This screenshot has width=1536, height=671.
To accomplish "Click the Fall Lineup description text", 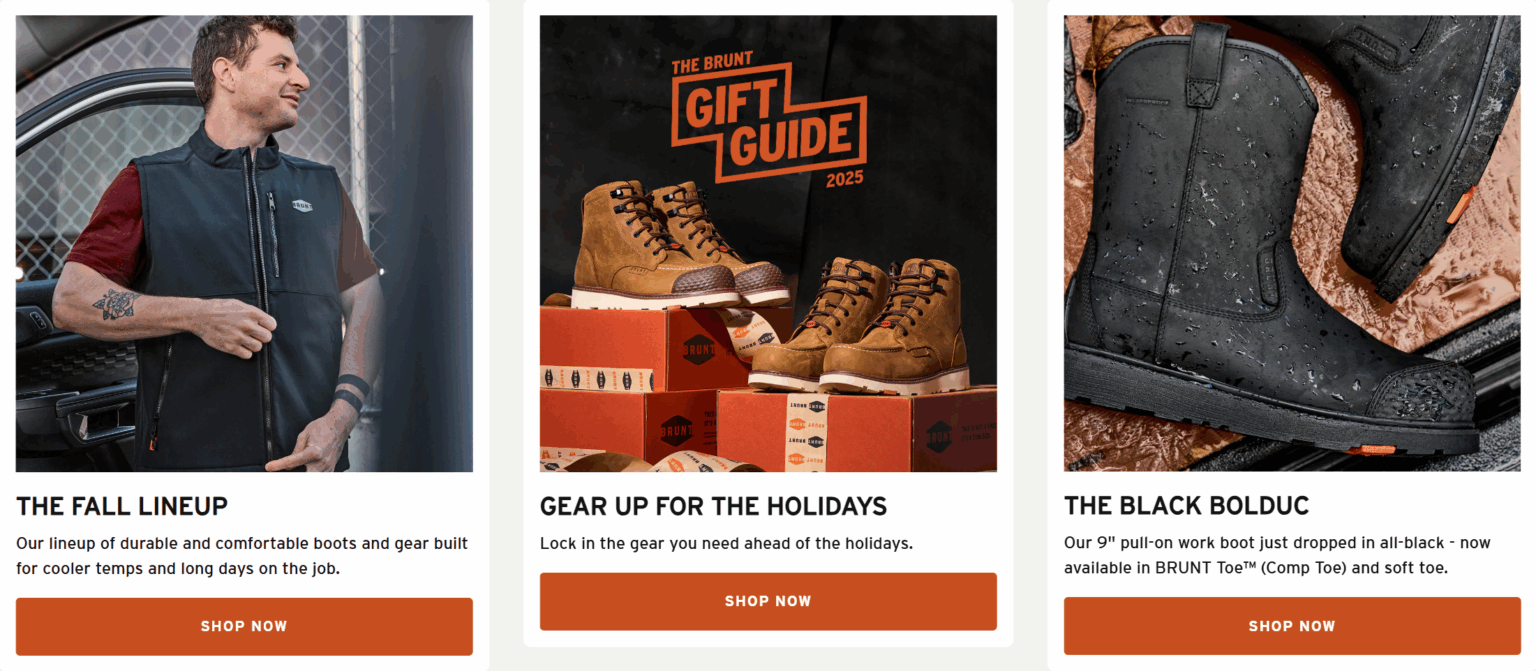I will (x=242, y=556).
